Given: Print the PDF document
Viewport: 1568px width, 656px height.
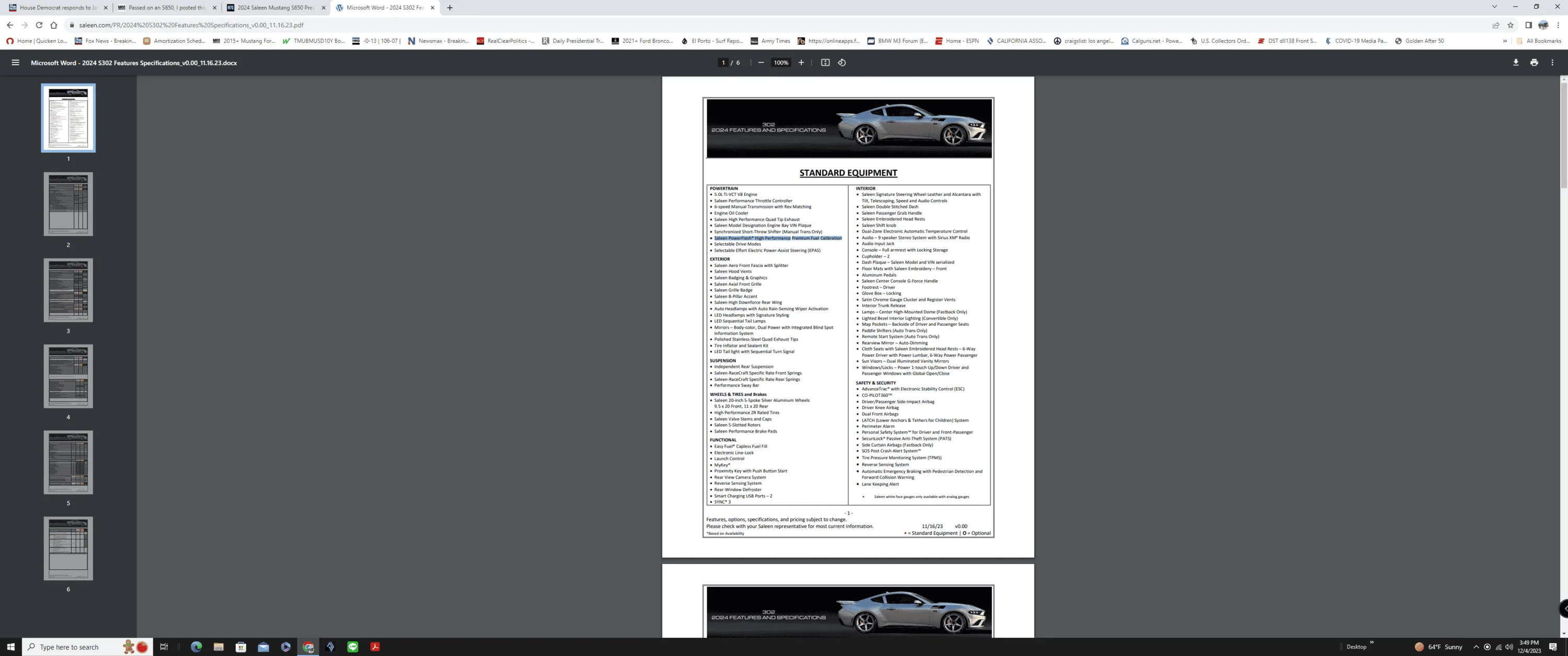Looking at the screenshot, I should click(x=1534, y=63).
